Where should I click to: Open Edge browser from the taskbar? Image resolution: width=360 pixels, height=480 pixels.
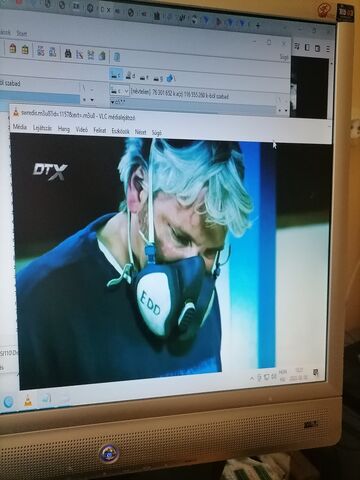tap(8, 402)
